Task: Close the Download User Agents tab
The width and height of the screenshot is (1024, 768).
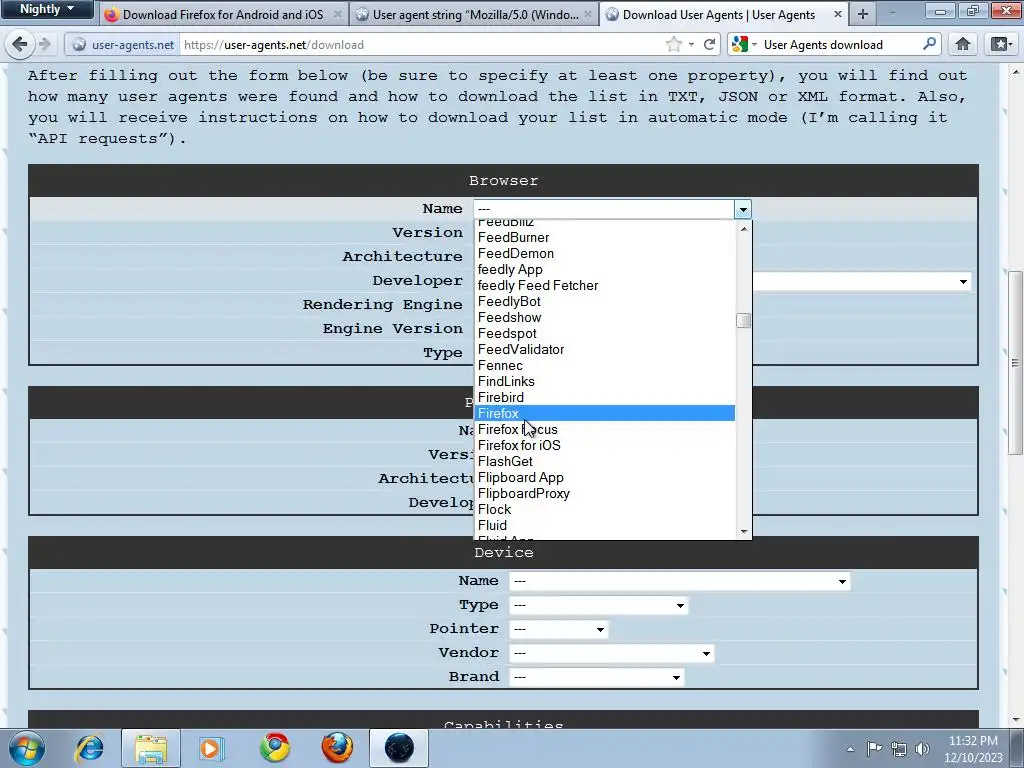Action: click(838, 14)
